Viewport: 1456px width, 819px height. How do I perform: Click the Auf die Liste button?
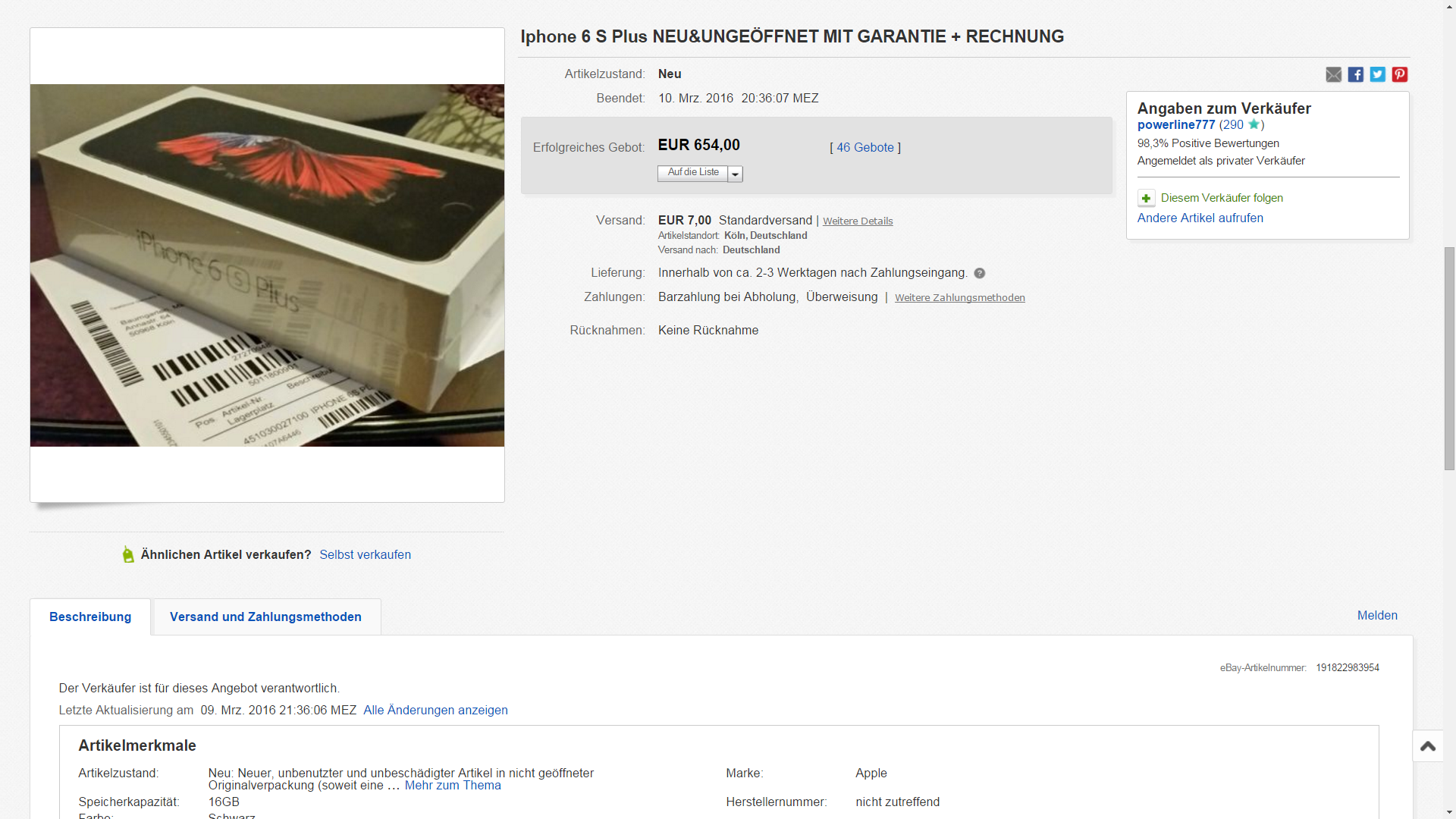click(692, 173)
